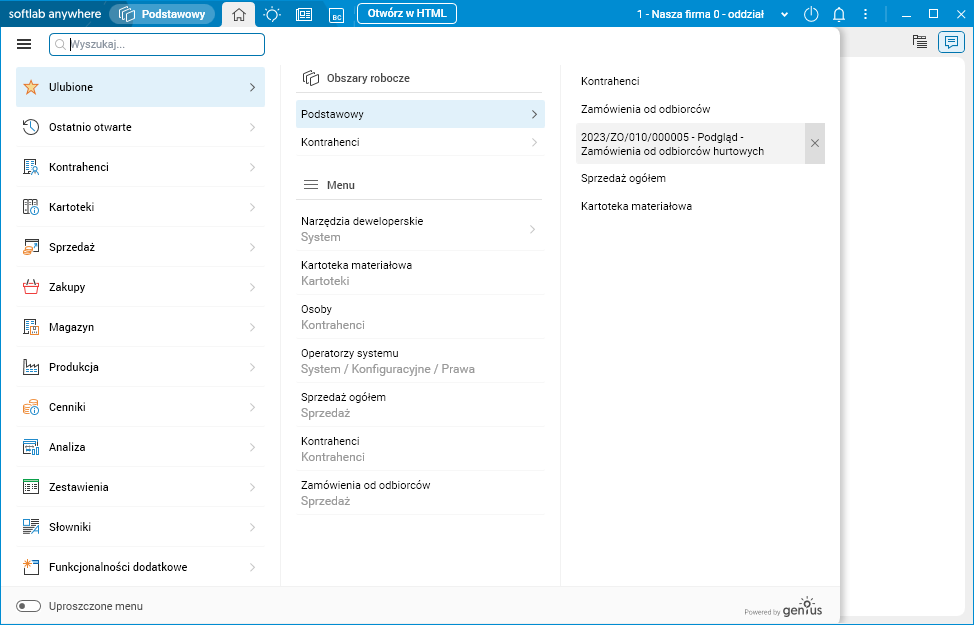Screen dimensions: 974x625
Task: Select the Cenniki category label
Action: click(x=67, y=407)
